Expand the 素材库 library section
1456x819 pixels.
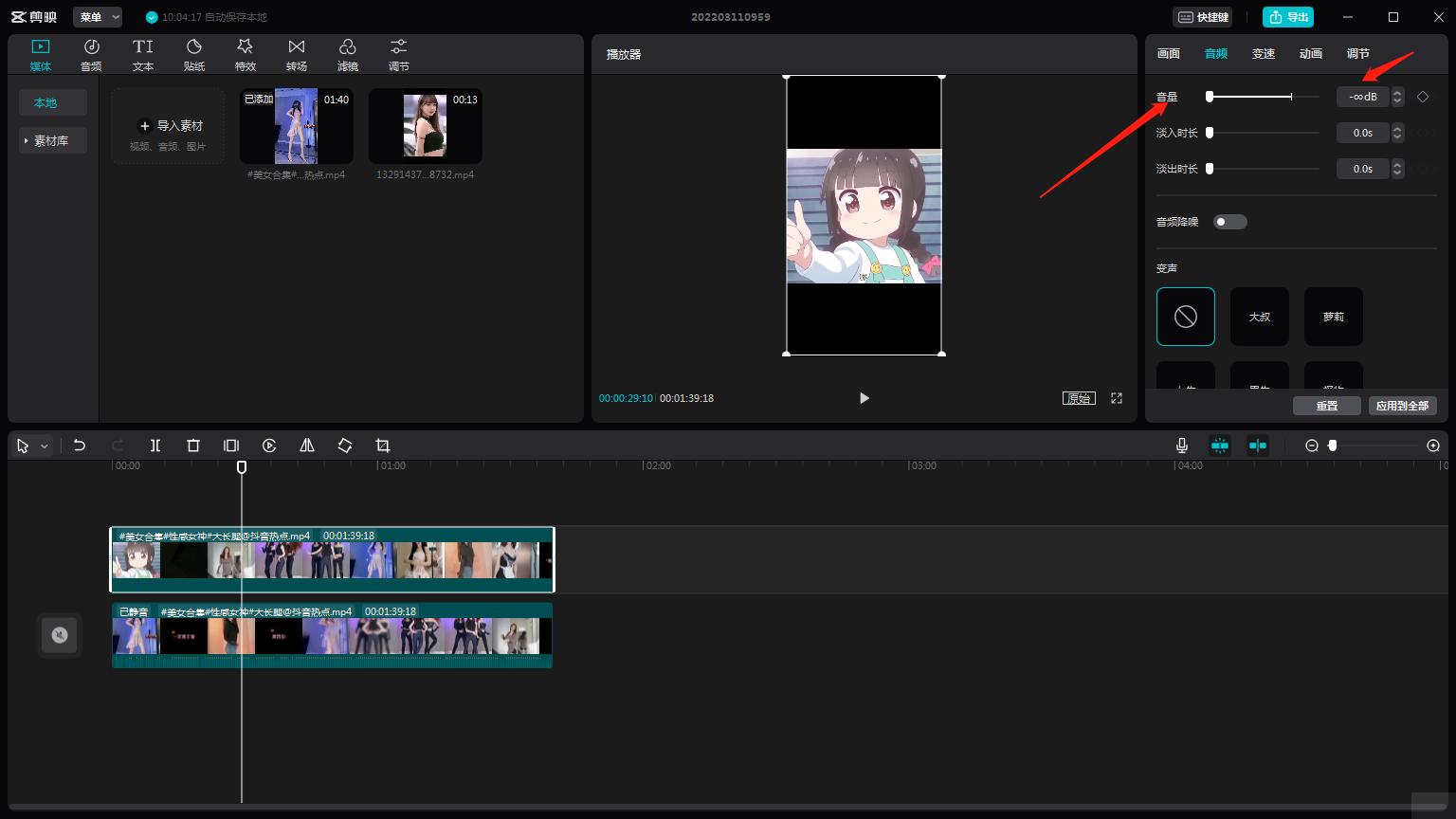(x=51, y=140)
